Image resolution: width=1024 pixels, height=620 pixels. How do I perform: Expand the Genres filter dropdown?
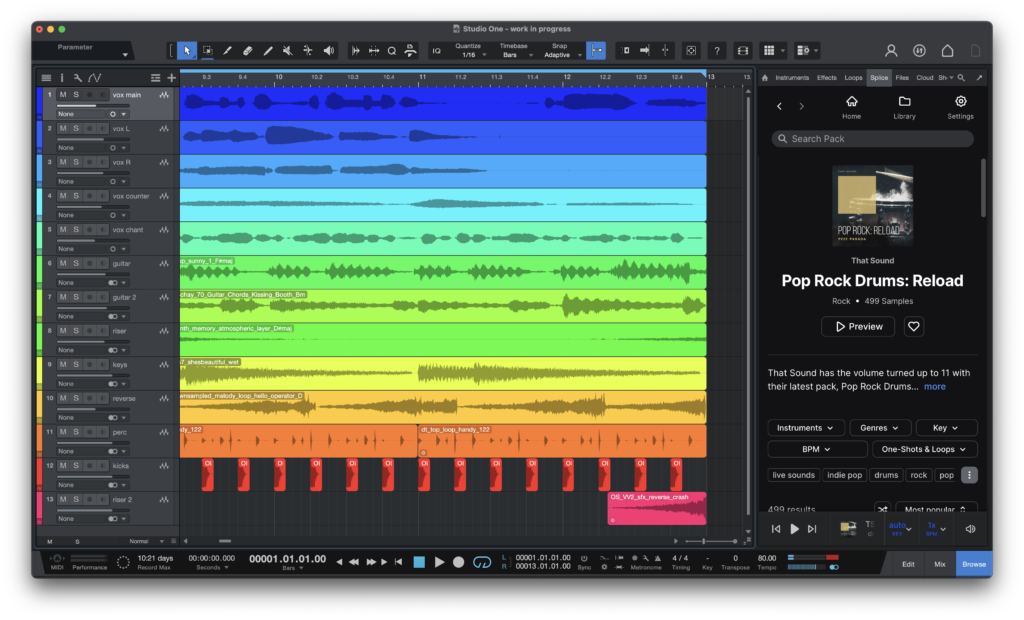880,428
